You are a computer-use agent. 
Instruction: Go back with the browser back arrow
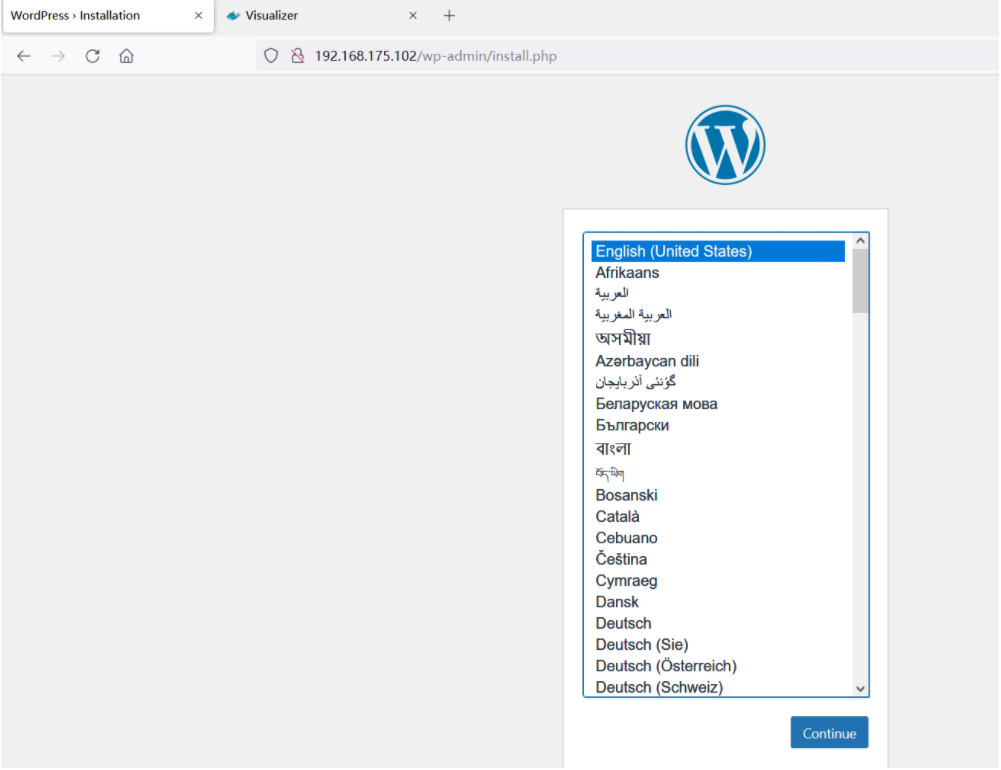click(x=24, y=56)
